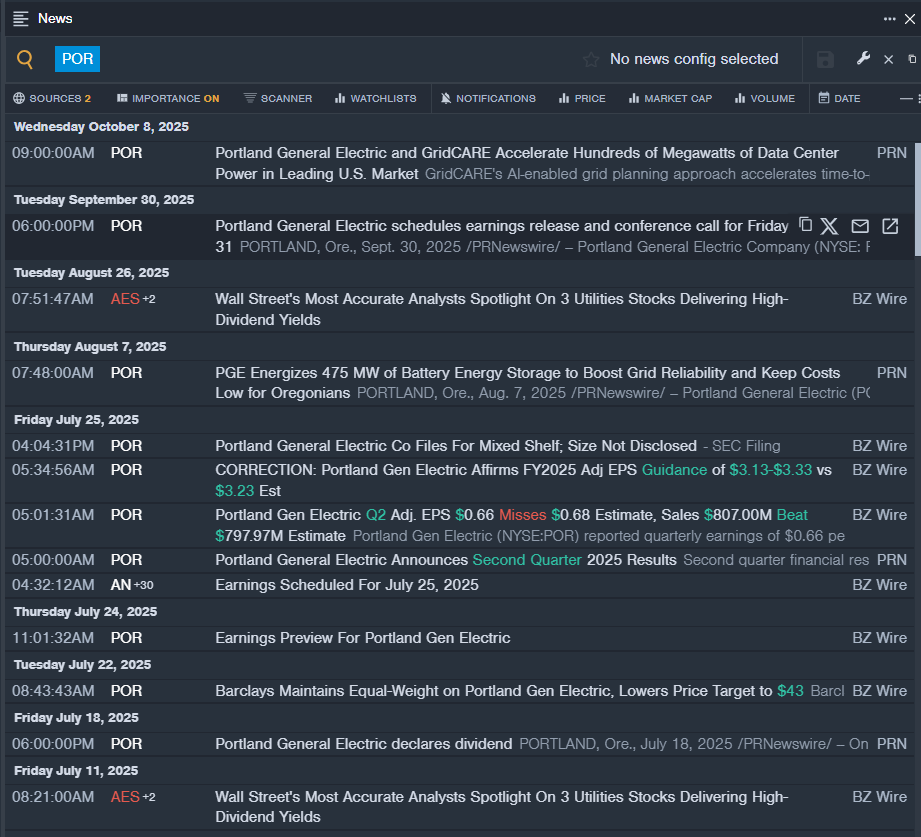Copy the earnings release headline
The width and height of the screenshot is (921, 837).
click(805, 225)
